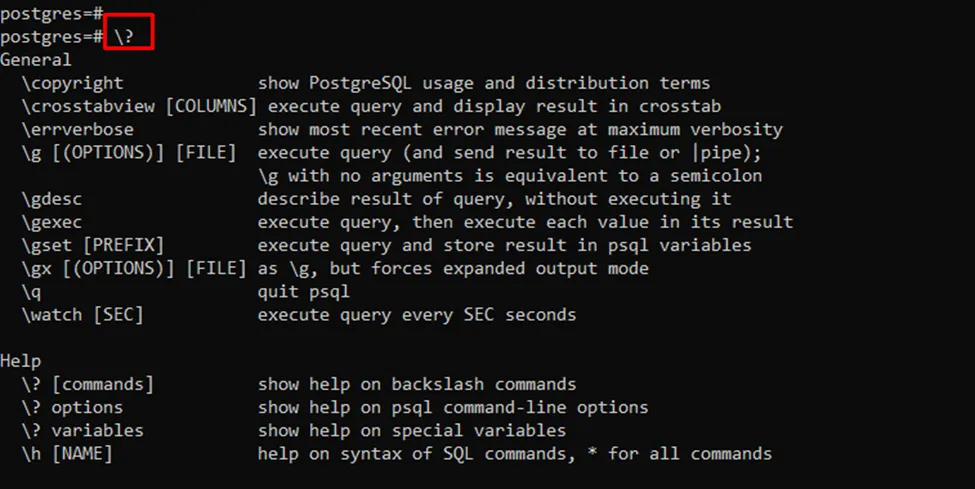Click the \errverbose command entry

77,129
